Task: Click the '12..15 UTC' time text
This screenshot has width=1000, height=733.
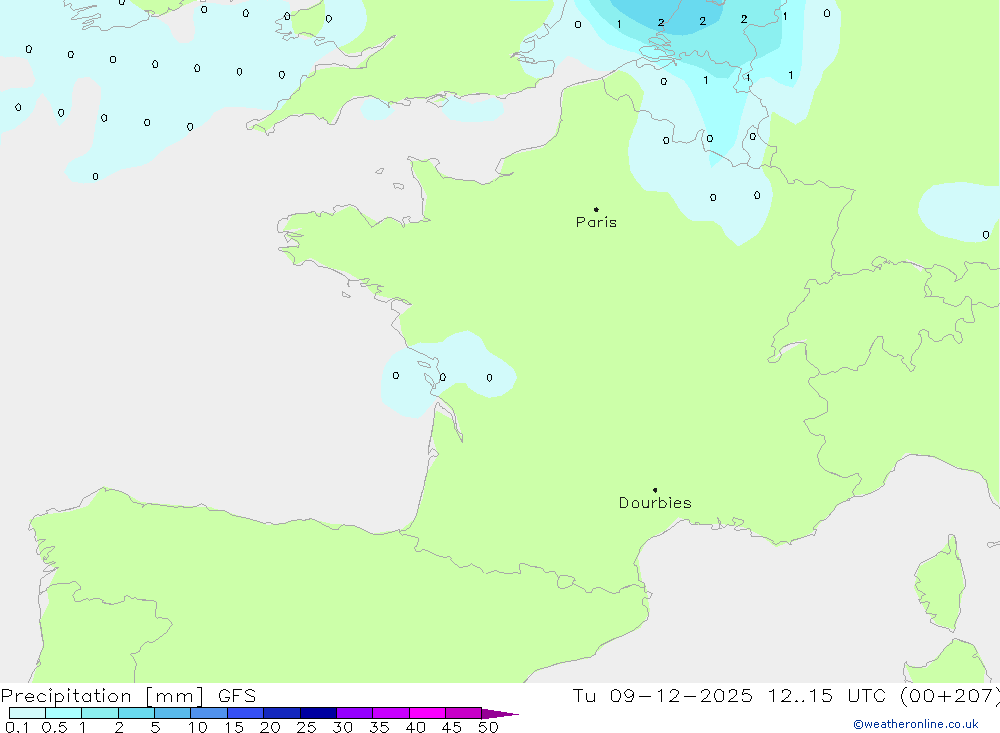Action: click(x=826, y=695)
